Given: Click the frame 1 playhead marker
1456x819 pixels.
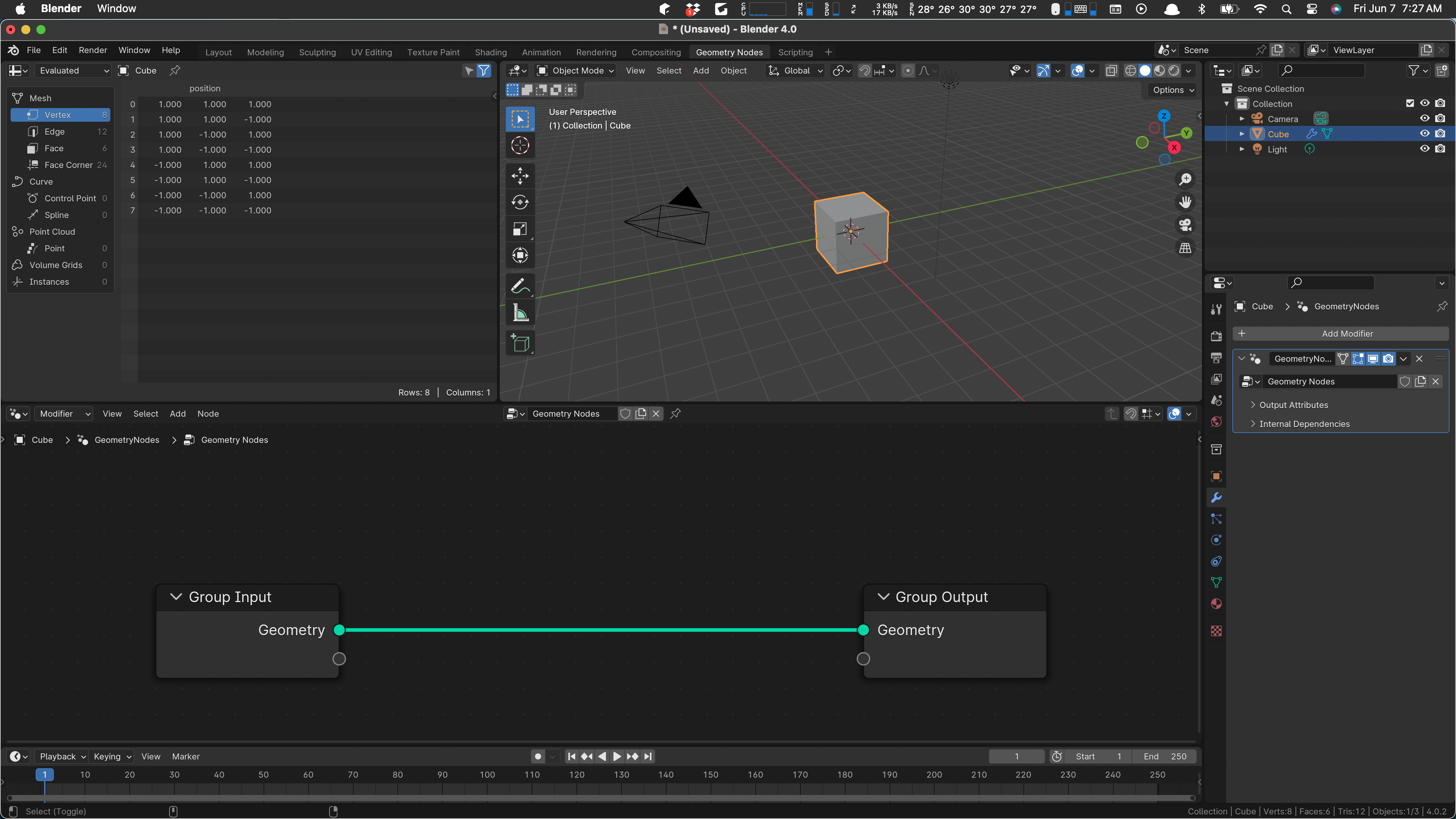Looking at the screenshot, I should 45,774.
